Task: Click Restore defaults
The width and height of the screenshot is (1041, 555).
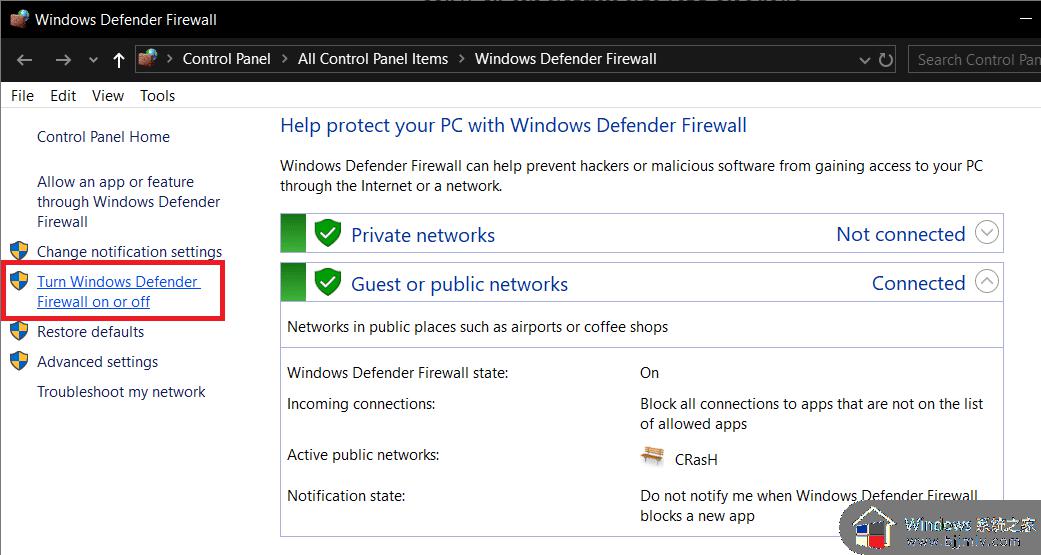Action: [x=90, y=331]
